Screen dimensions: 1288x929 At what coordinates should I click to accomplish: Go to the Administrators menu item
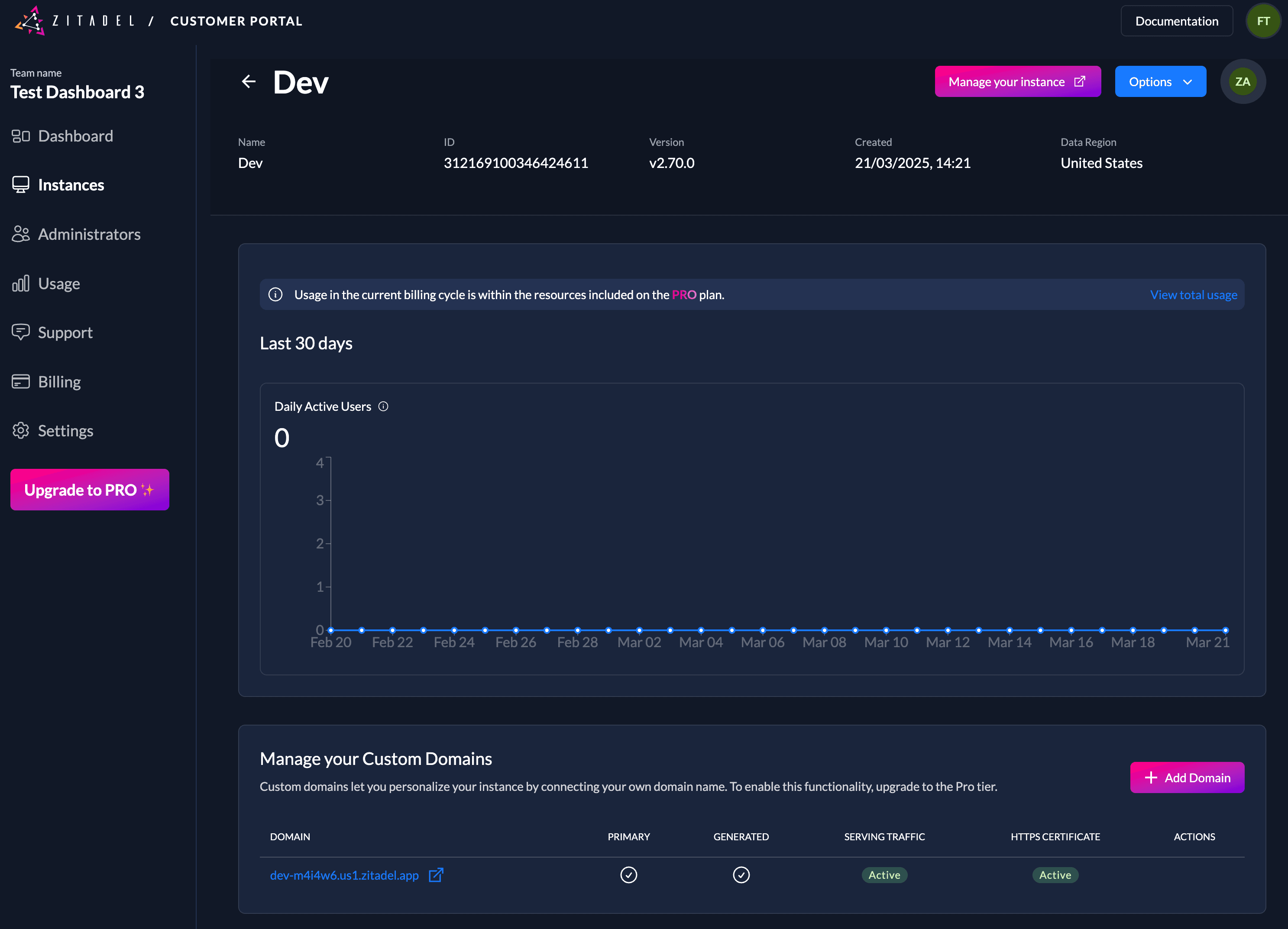[x=89, y=234]
